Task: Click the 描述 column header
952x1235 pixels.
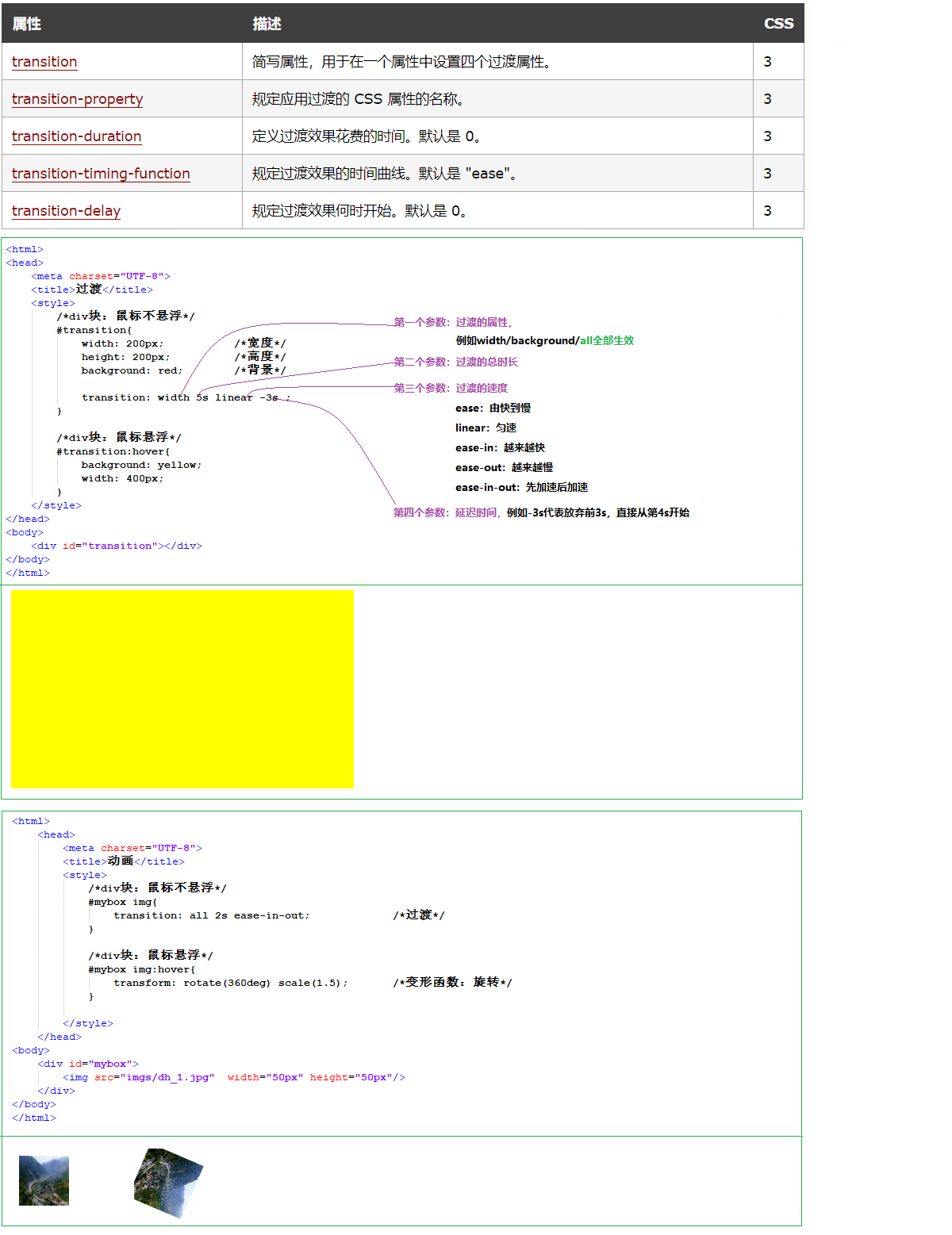Action: pos(267,24)
